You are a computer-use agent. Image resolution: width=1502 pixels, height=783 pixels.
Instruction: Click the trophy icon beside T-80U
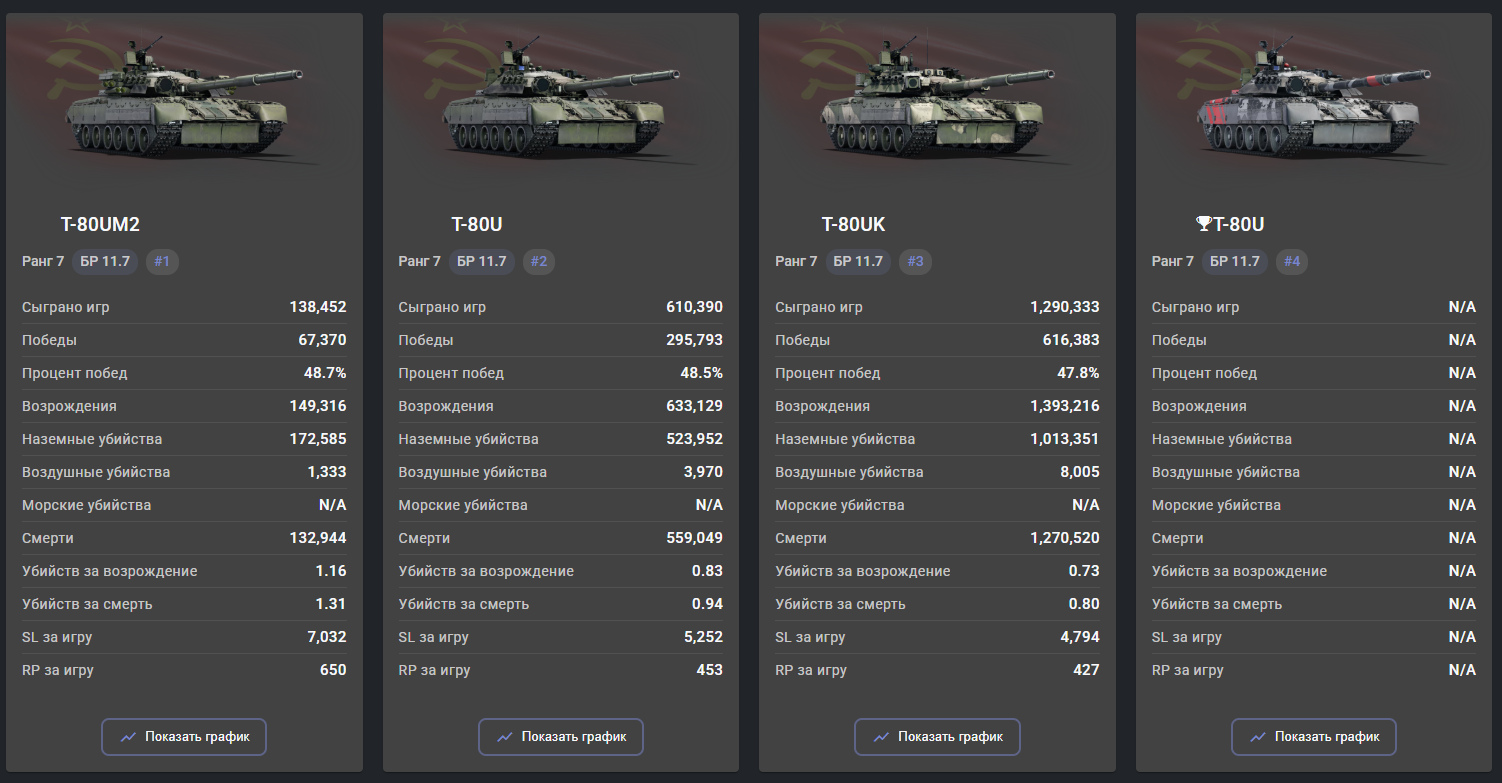point(1203,224)
